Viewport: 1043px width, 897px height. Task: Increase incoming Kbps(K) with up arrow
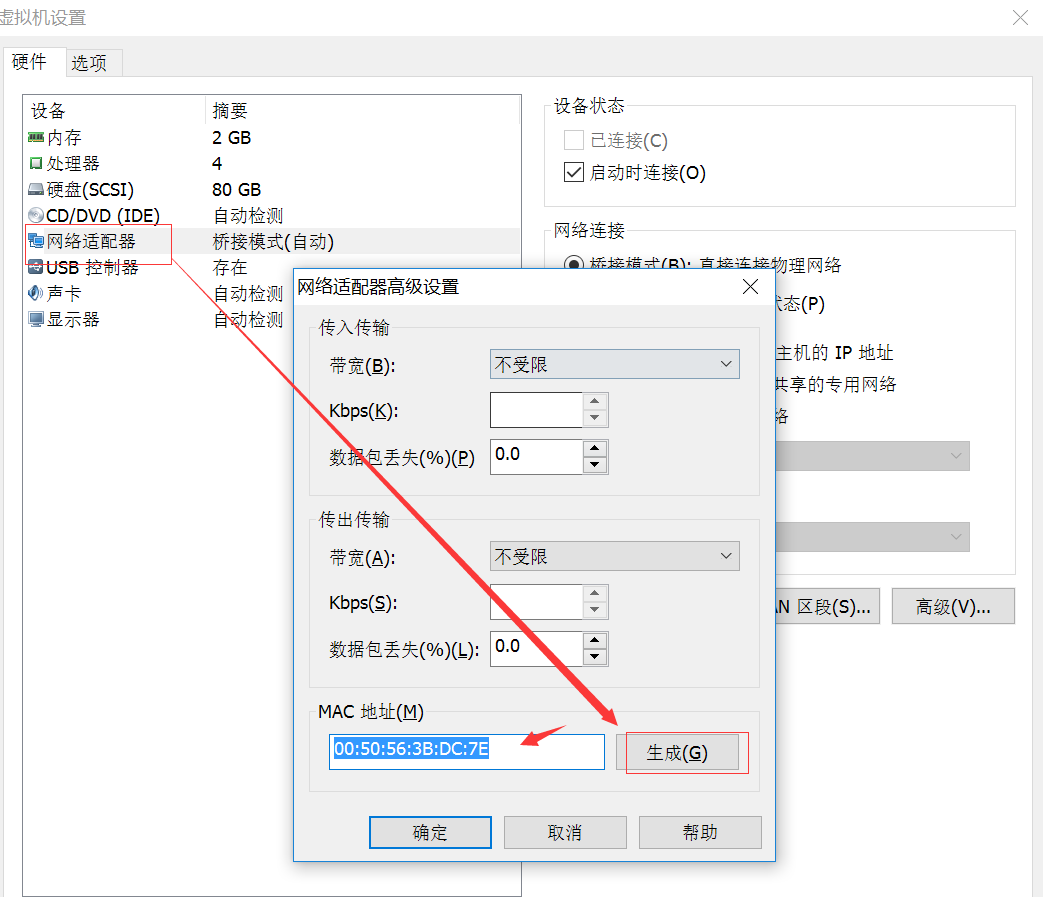click(x=595, y=401)
